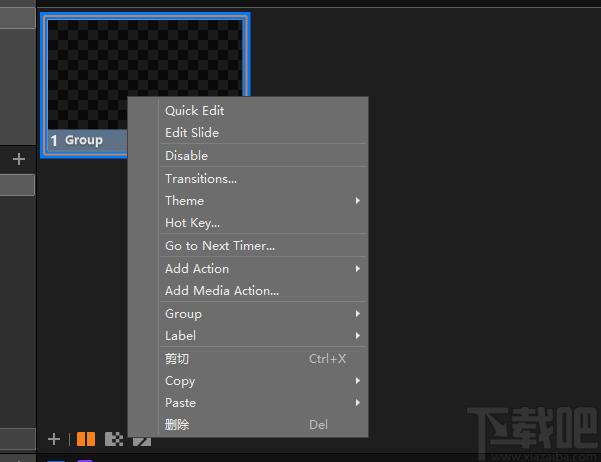Open the Transitions... dialog
The image size is (601, 462).
200,179
